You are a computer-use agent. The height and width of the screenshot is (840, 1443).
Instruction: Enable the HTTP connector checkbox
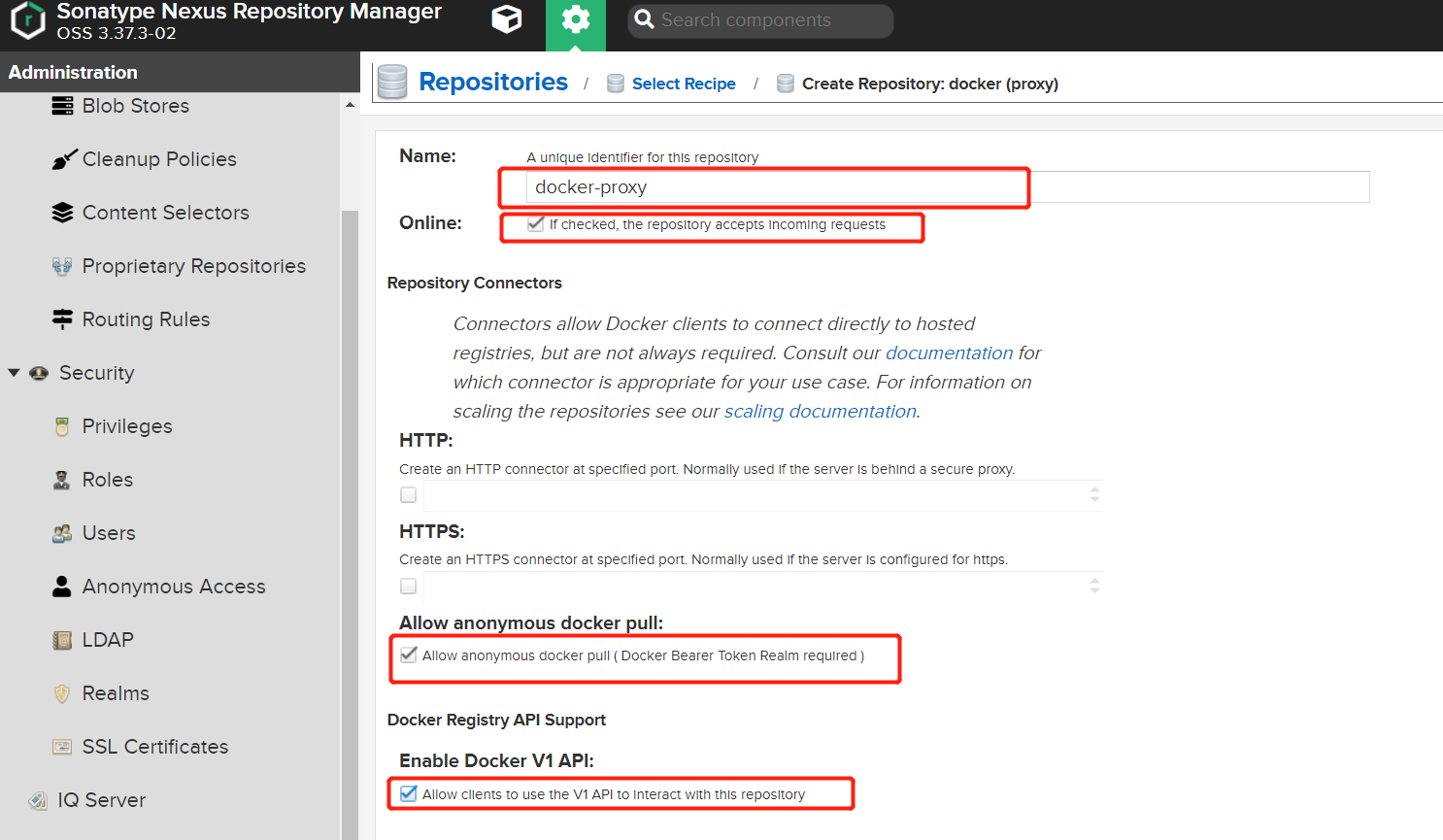click(409, 495)
